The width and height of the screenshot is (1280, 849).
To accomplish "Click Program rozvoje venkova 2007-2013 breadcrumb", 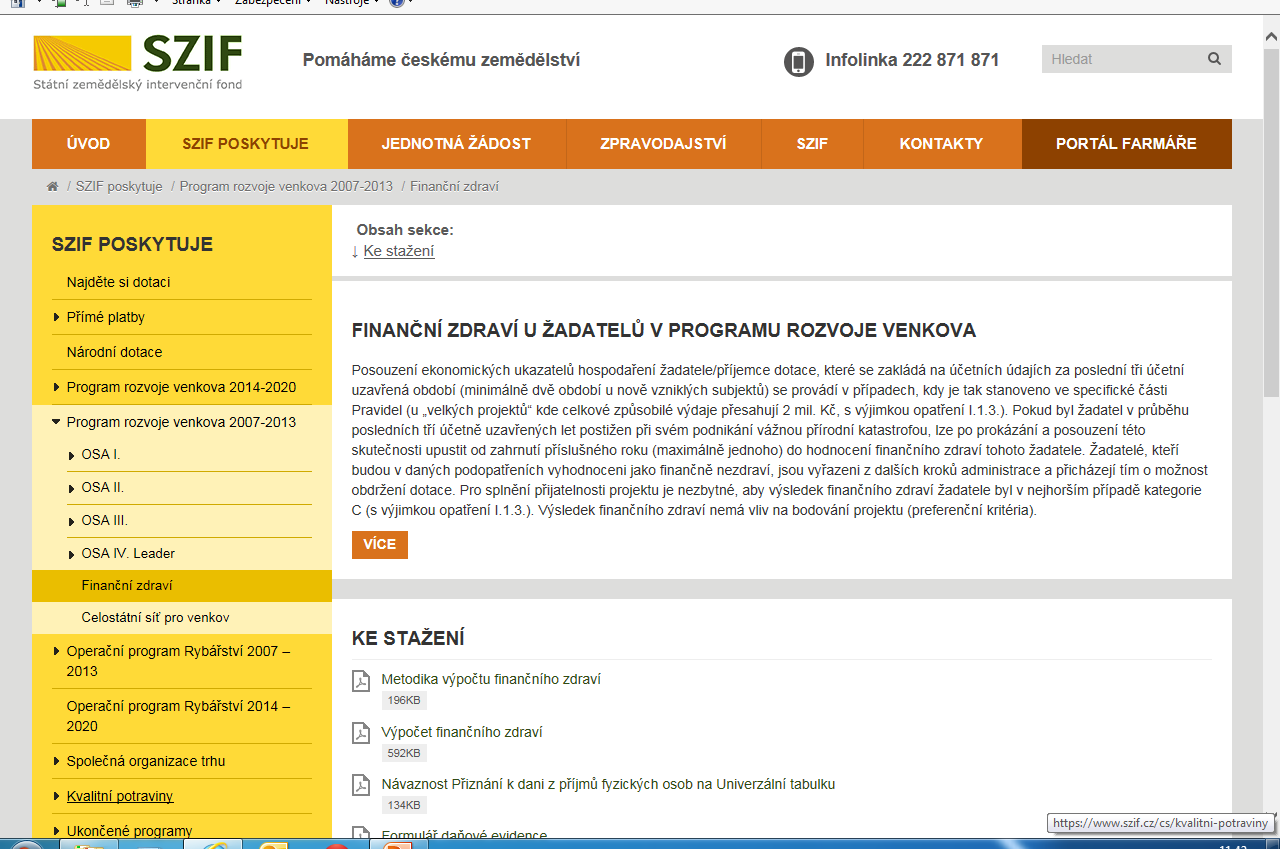I will [286, 187].
